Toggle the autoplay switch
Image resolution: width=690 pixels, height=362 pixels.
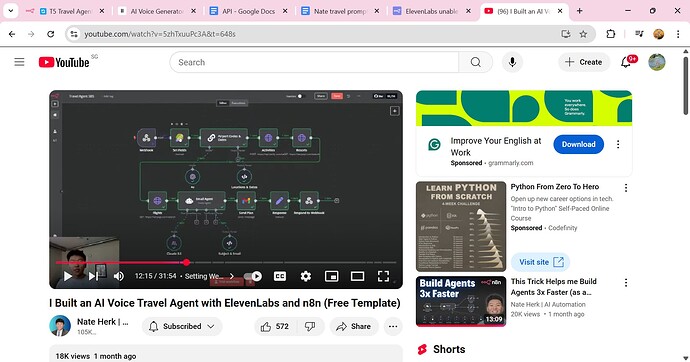pyautogui.click(x=253, y=276)
